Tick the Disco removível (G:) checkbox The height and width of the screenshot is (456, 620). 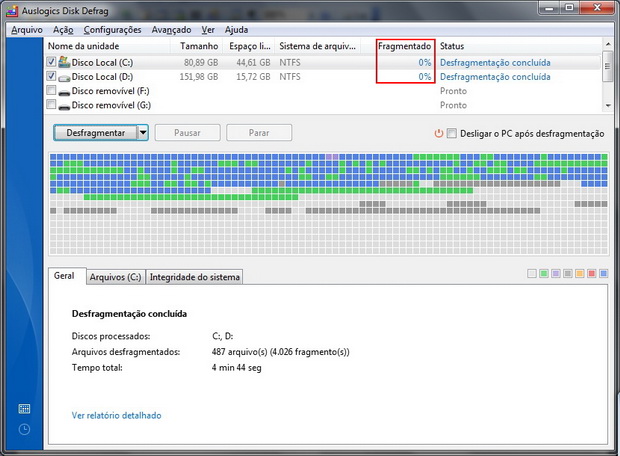(x=51, y=104)
